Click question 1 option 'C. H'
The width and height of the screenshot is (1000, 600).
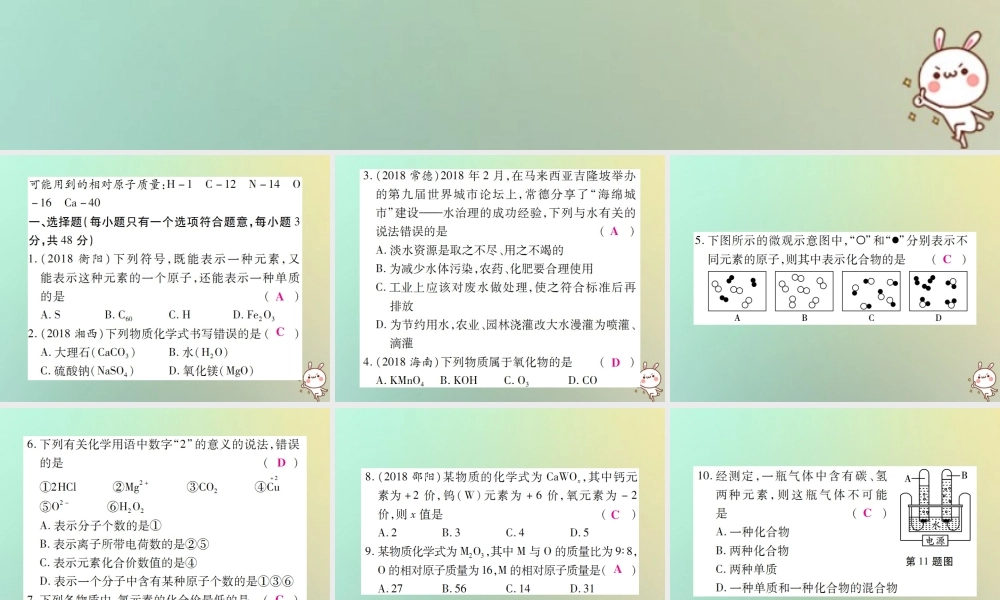click(x=179, y=314)
